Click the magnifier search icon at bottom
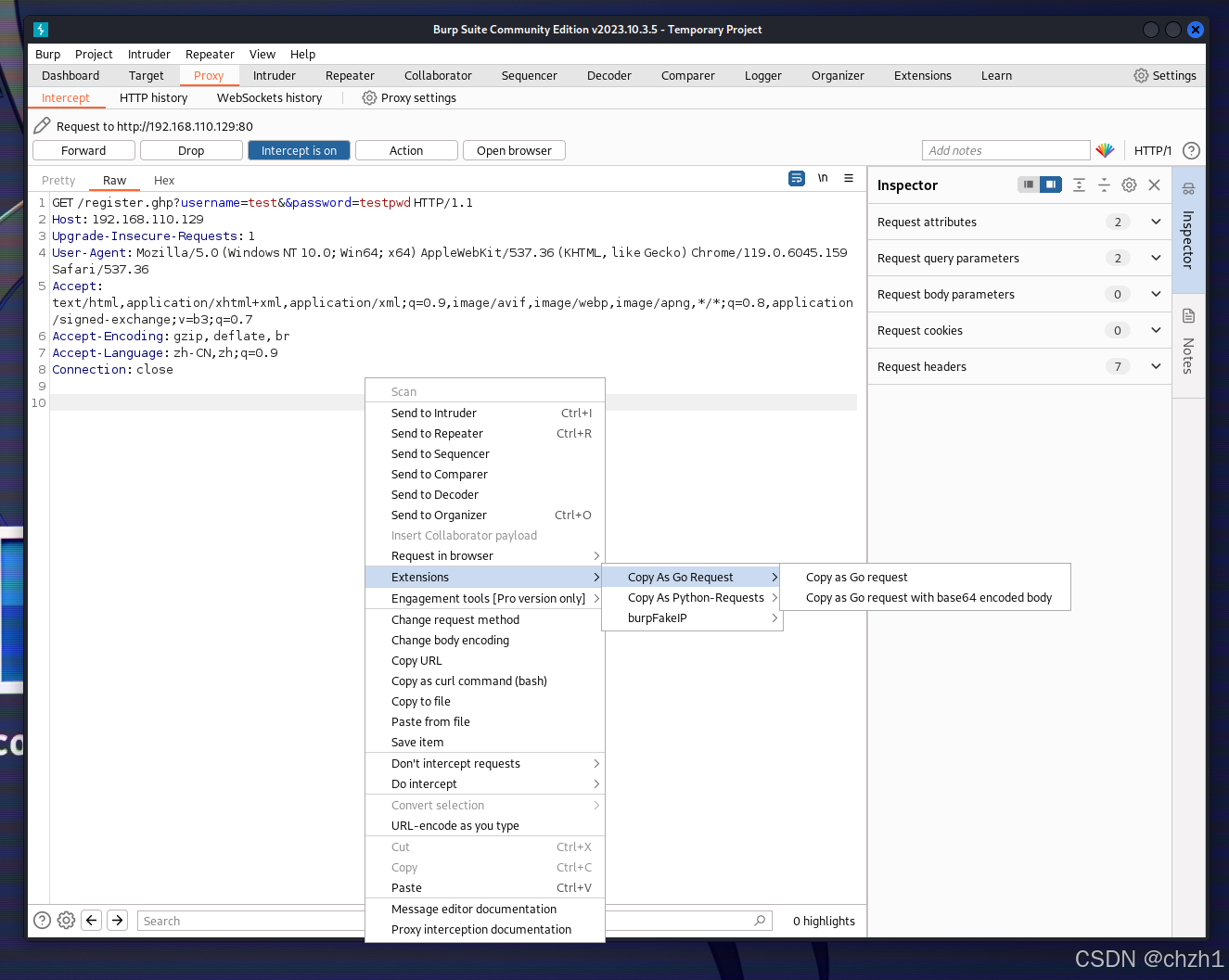 pyautogui.click(x=761, y=920)
